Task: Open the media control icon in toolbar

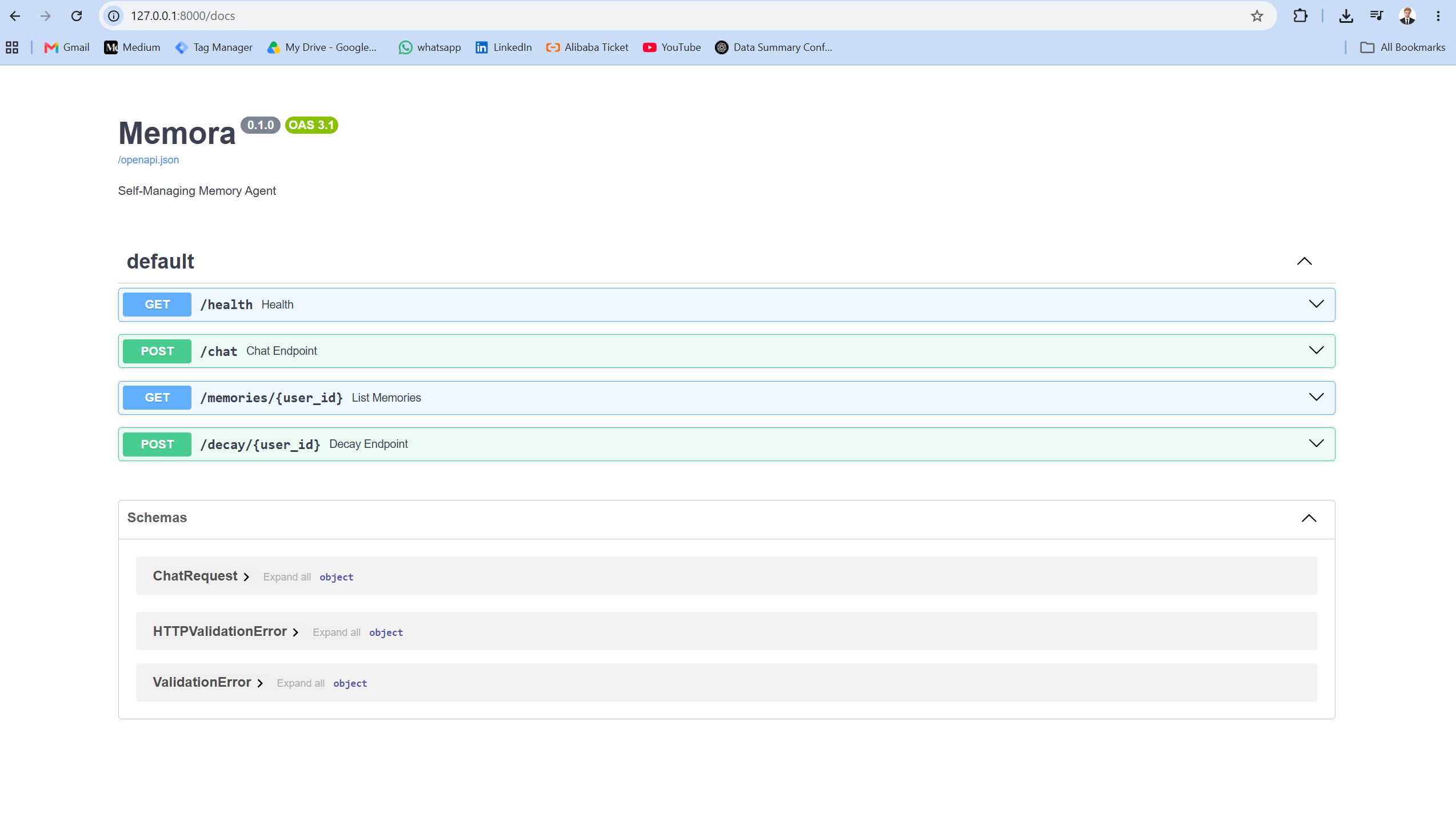Action: click(1377, 16)
